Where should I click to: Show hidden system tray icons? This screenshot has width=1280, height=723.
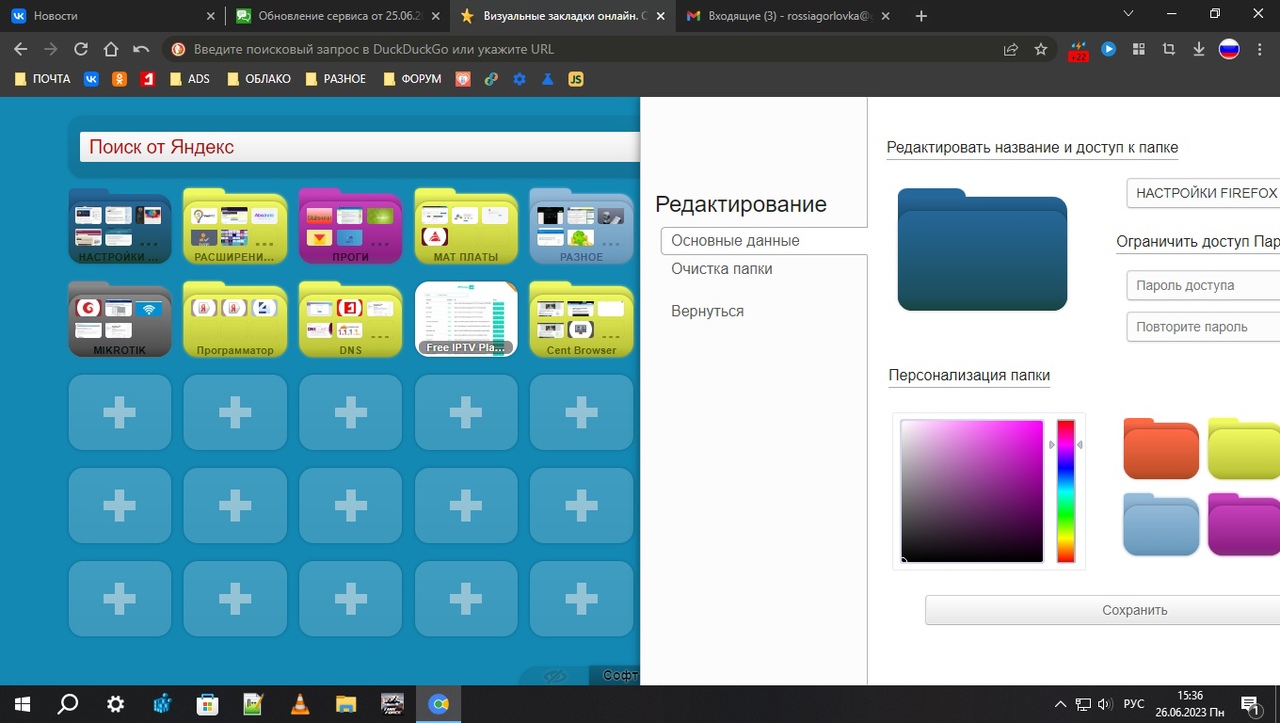1060,704
